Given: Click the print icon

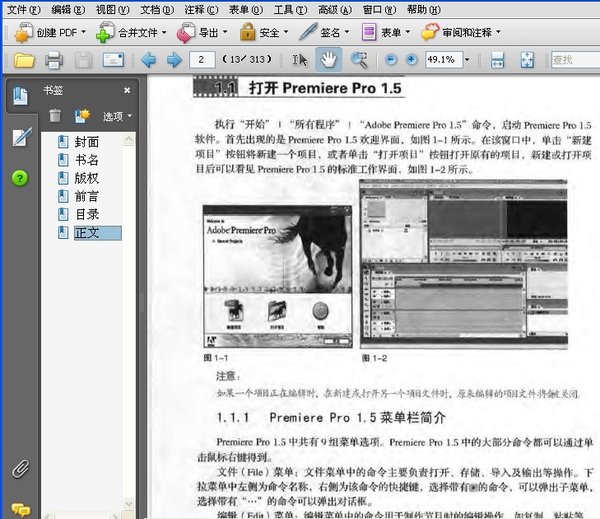Looking at the screenshot, I should (54, 60).
